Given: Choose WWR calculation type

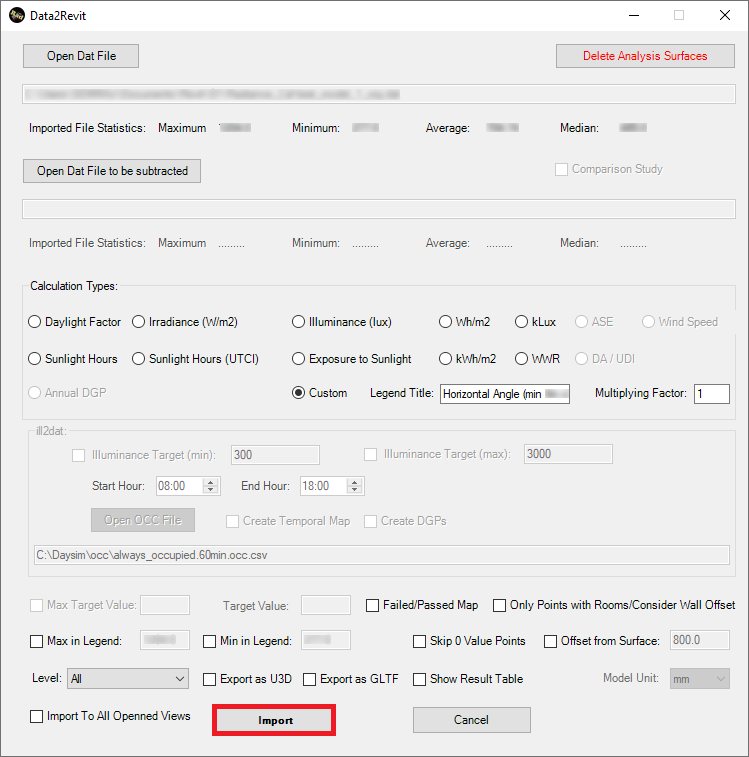Looking at the screenshot, I should click(x=521, y=359).
